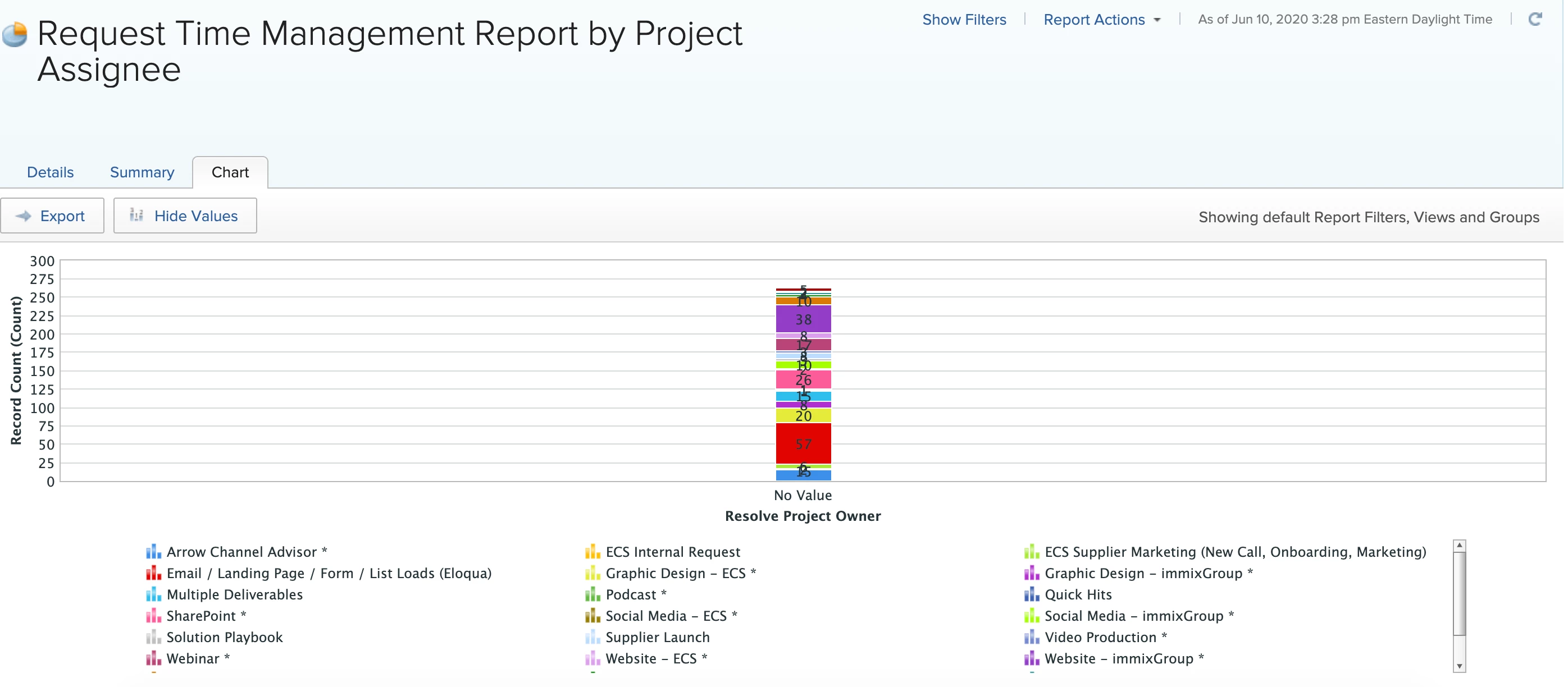This screenshot has height=687, width=1568.
Task: Click Podcast legend bar icon
Action: 592,594
